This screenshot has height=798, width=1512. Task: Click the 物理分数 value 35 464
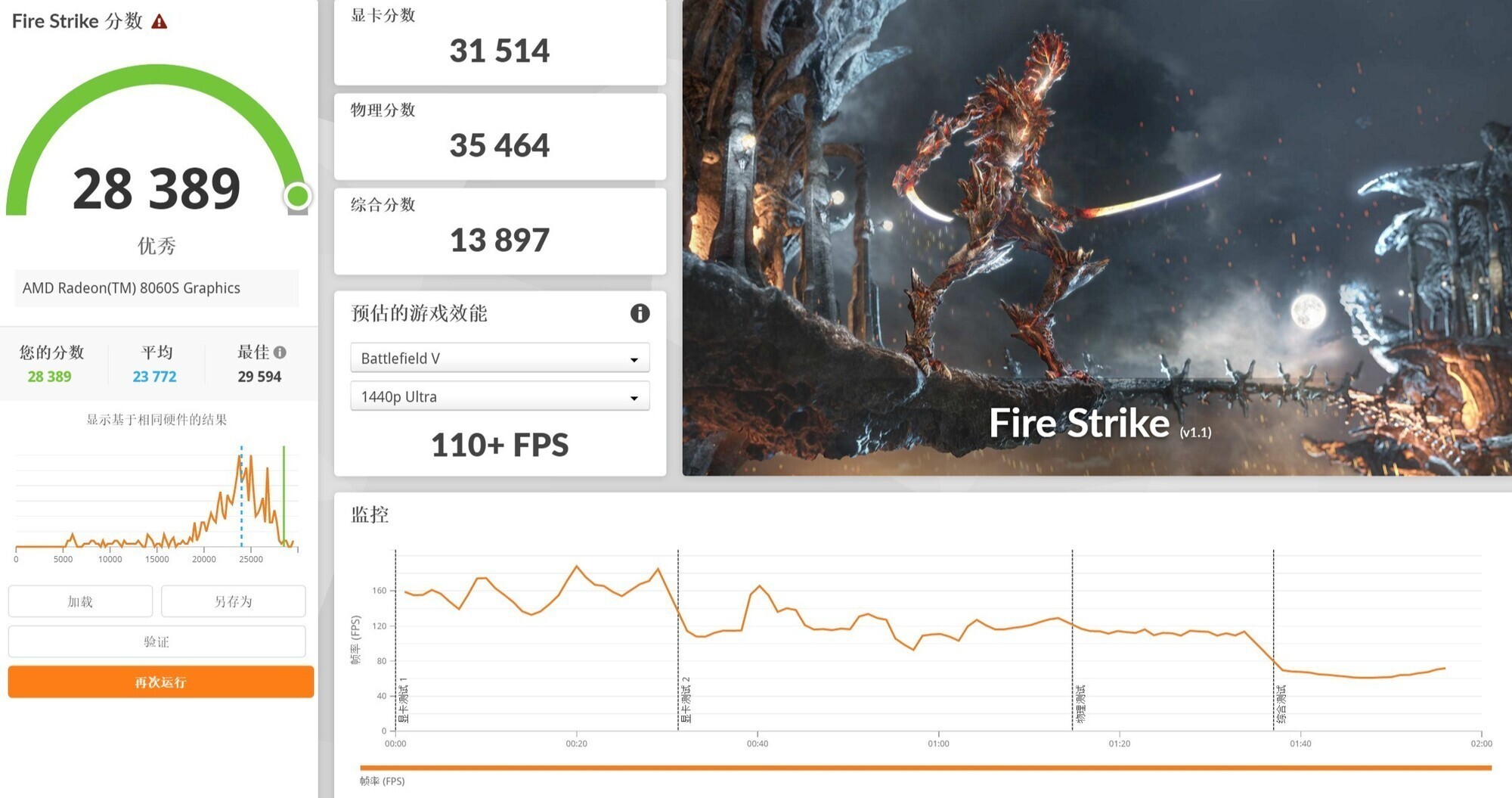(x=500, y=145)
